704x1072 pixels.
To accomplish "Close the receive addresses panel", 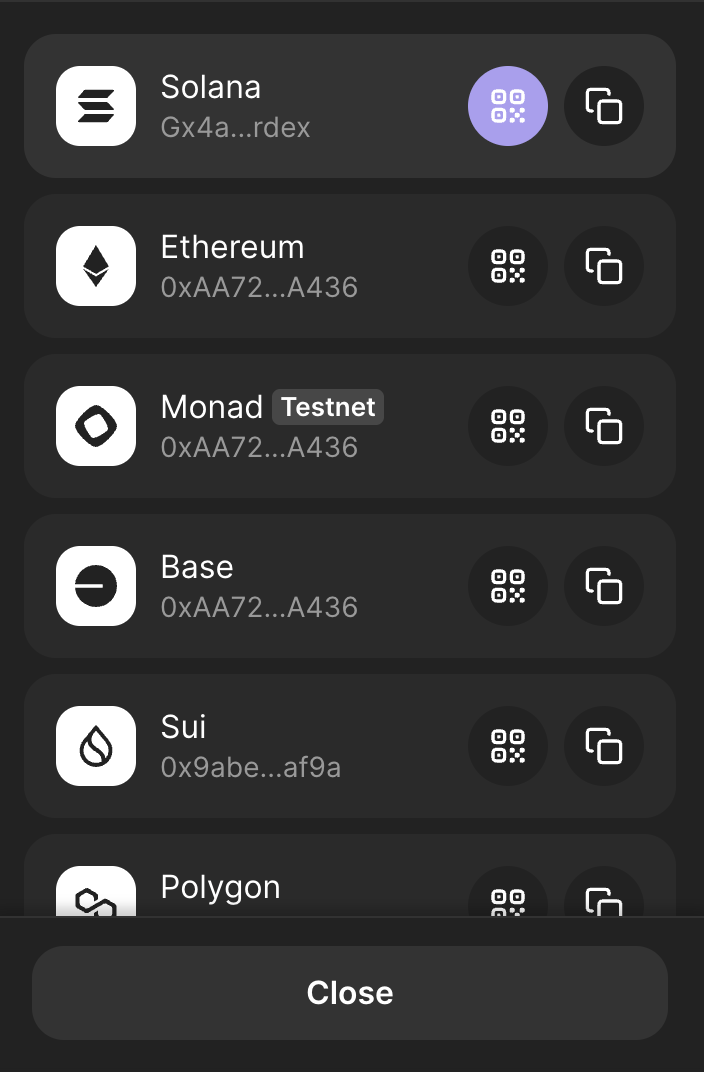I will (350, 993).
